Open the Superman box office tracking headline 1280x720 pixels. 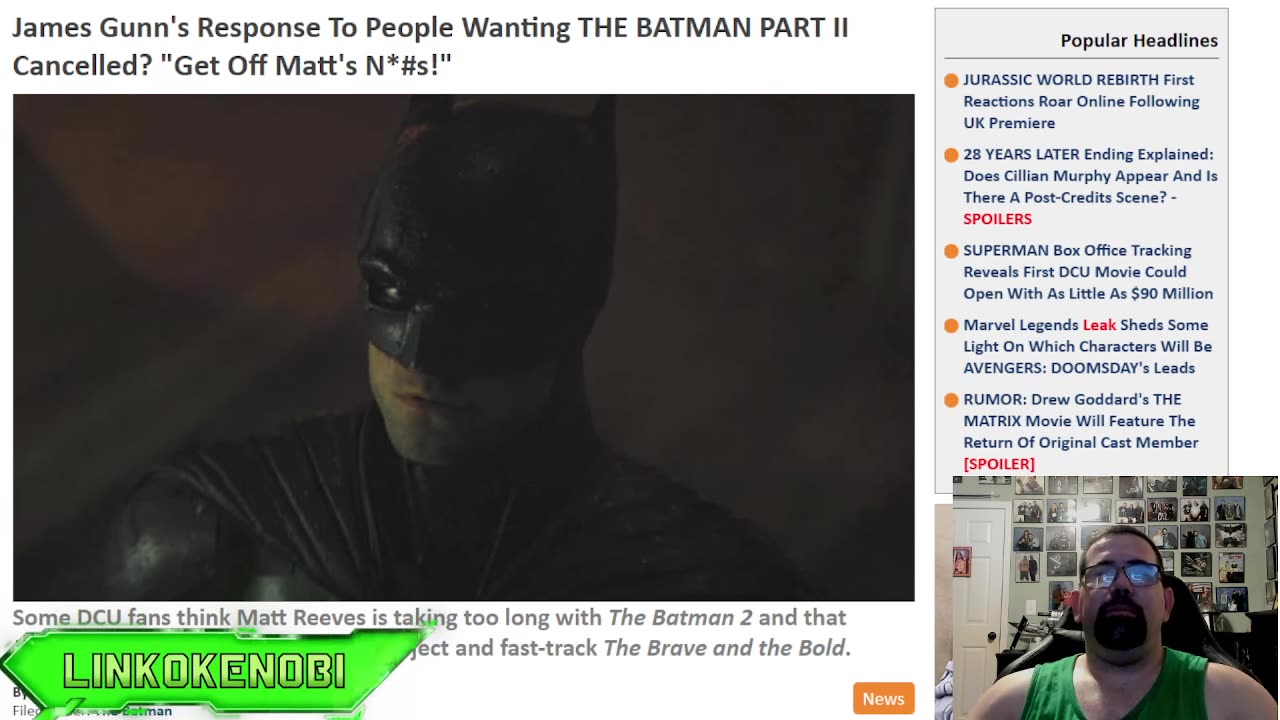tap(1088, 272)
